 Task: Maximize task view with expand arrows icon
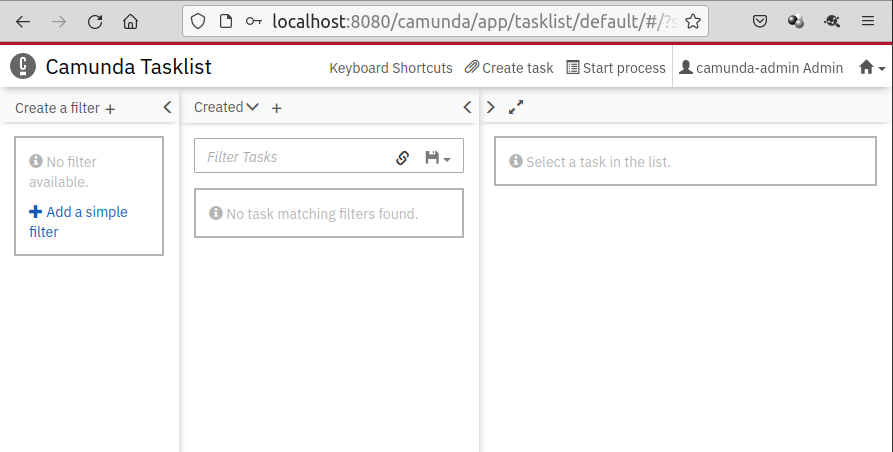516,107
